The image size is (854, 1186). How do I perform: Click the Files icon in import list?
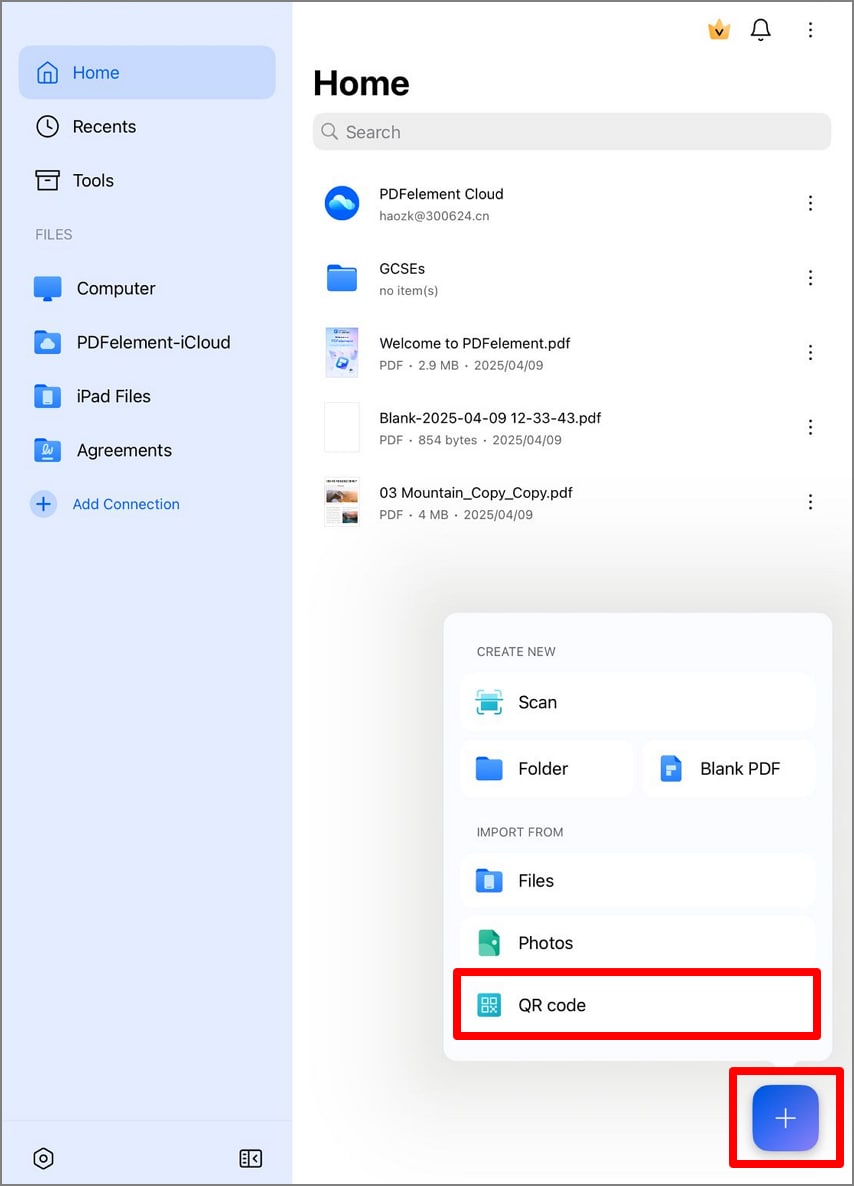[x=489, y=880]
